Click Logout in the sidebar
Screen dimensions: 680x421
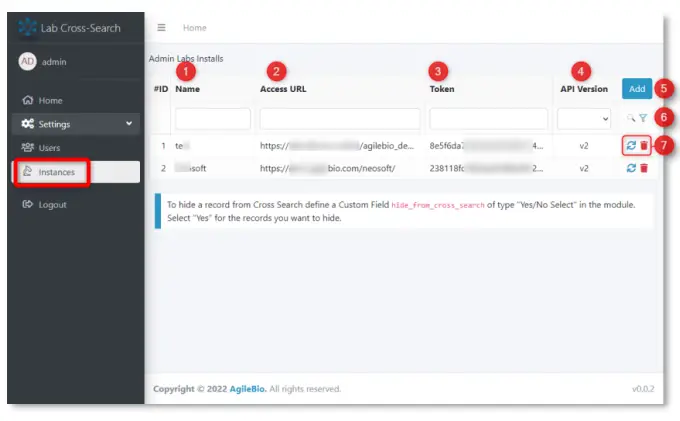coord(76,205)
